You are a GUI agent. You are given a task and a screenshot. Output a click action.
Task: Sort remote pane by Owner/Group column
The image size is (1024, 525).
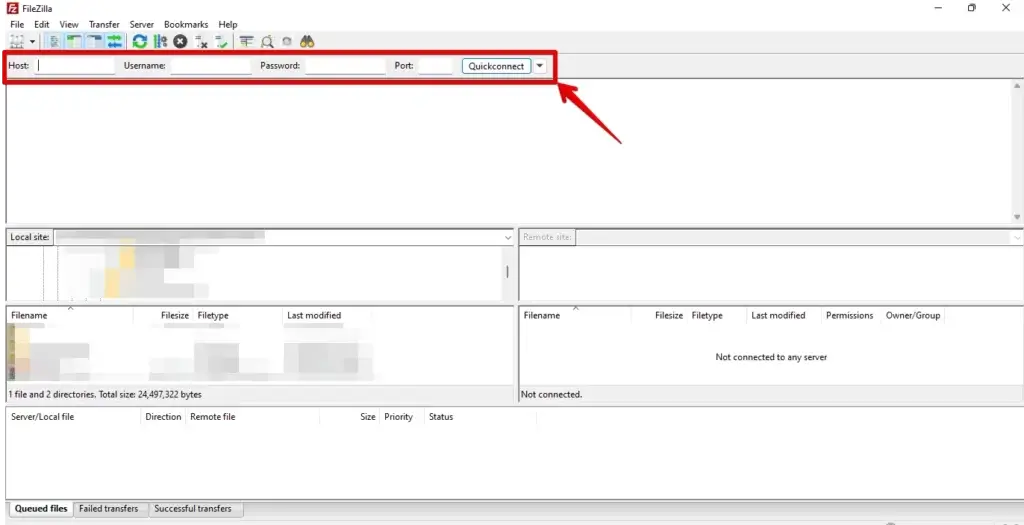pos(913,315)
